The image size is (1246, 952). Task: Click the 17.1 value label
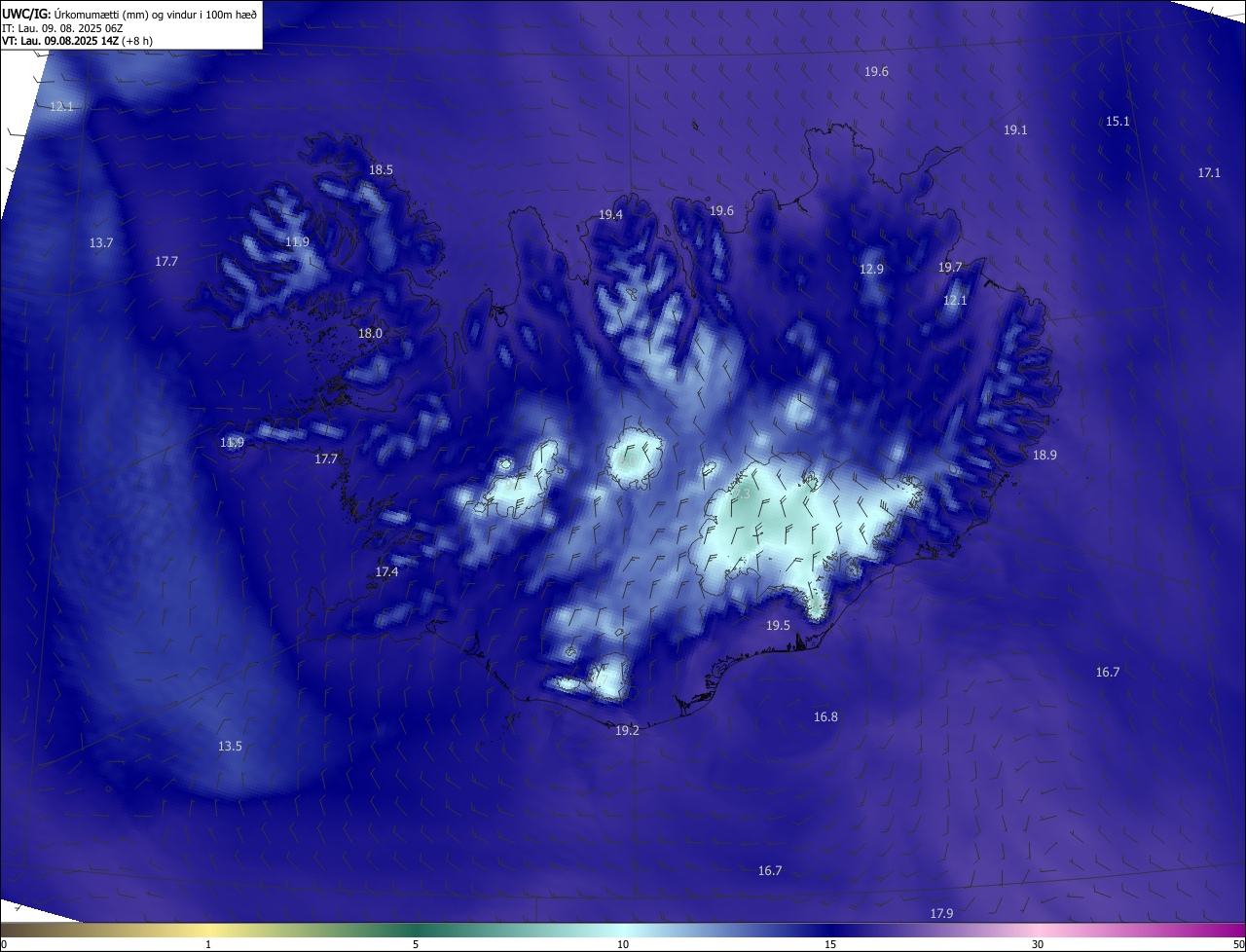(1209, 172)
